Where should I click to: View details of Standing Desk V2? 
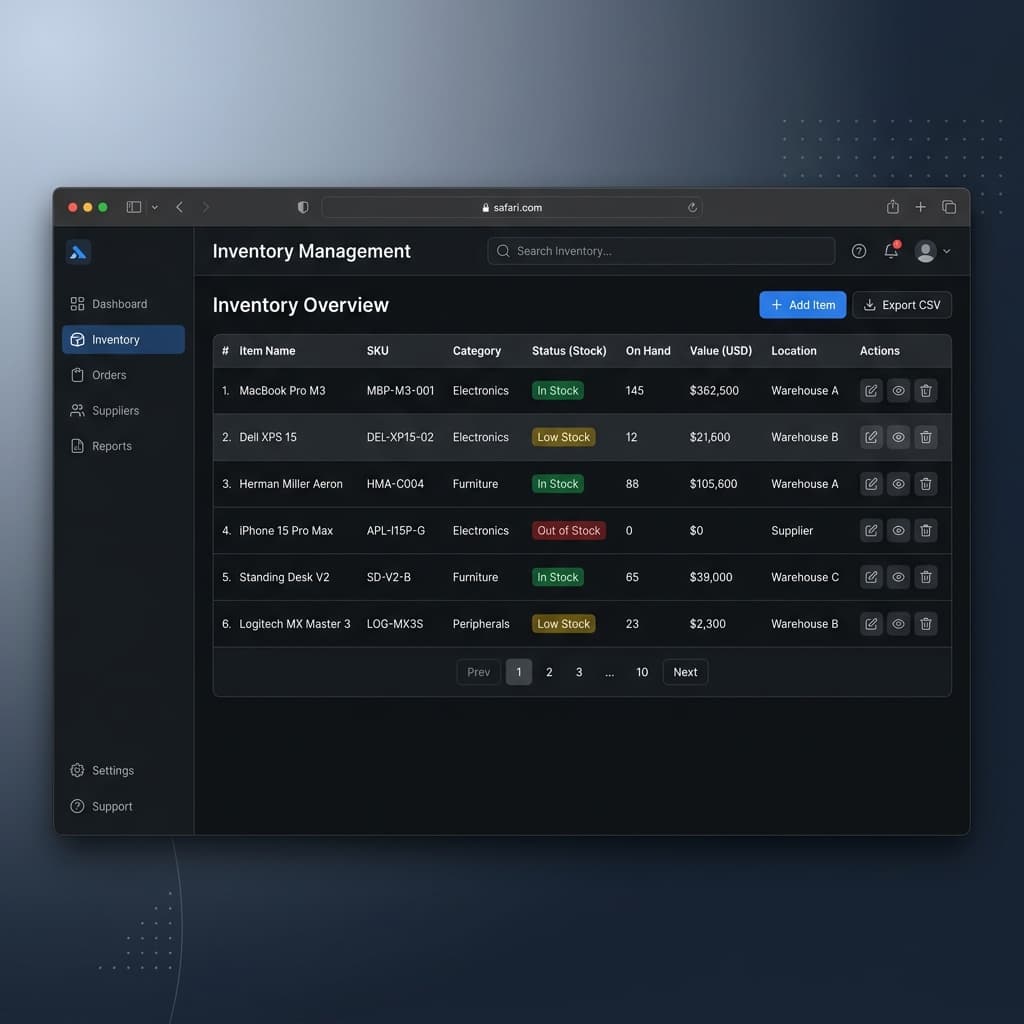click(x=898, y=577)
